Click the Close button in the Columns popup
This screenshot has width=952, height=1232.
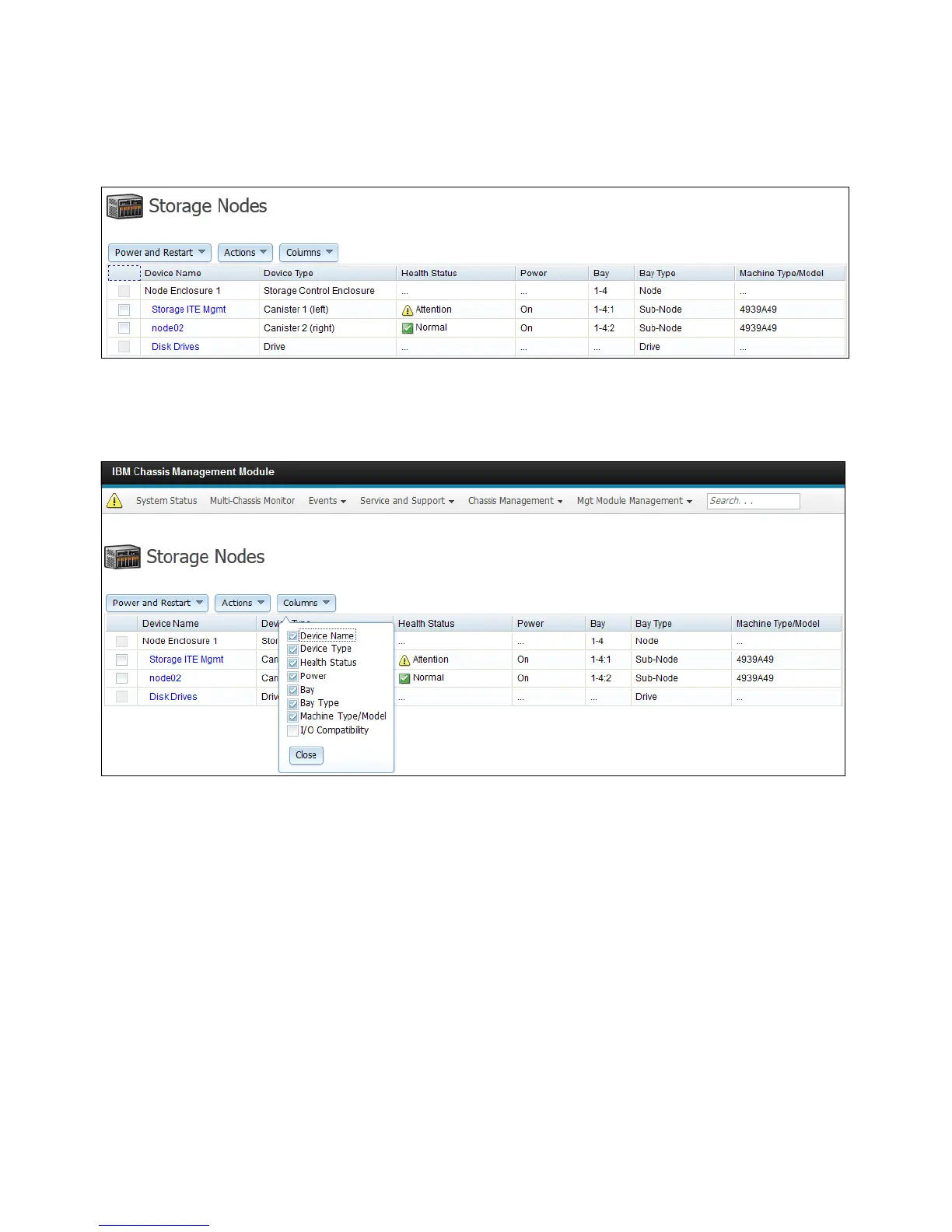click(x=306, y=755)
